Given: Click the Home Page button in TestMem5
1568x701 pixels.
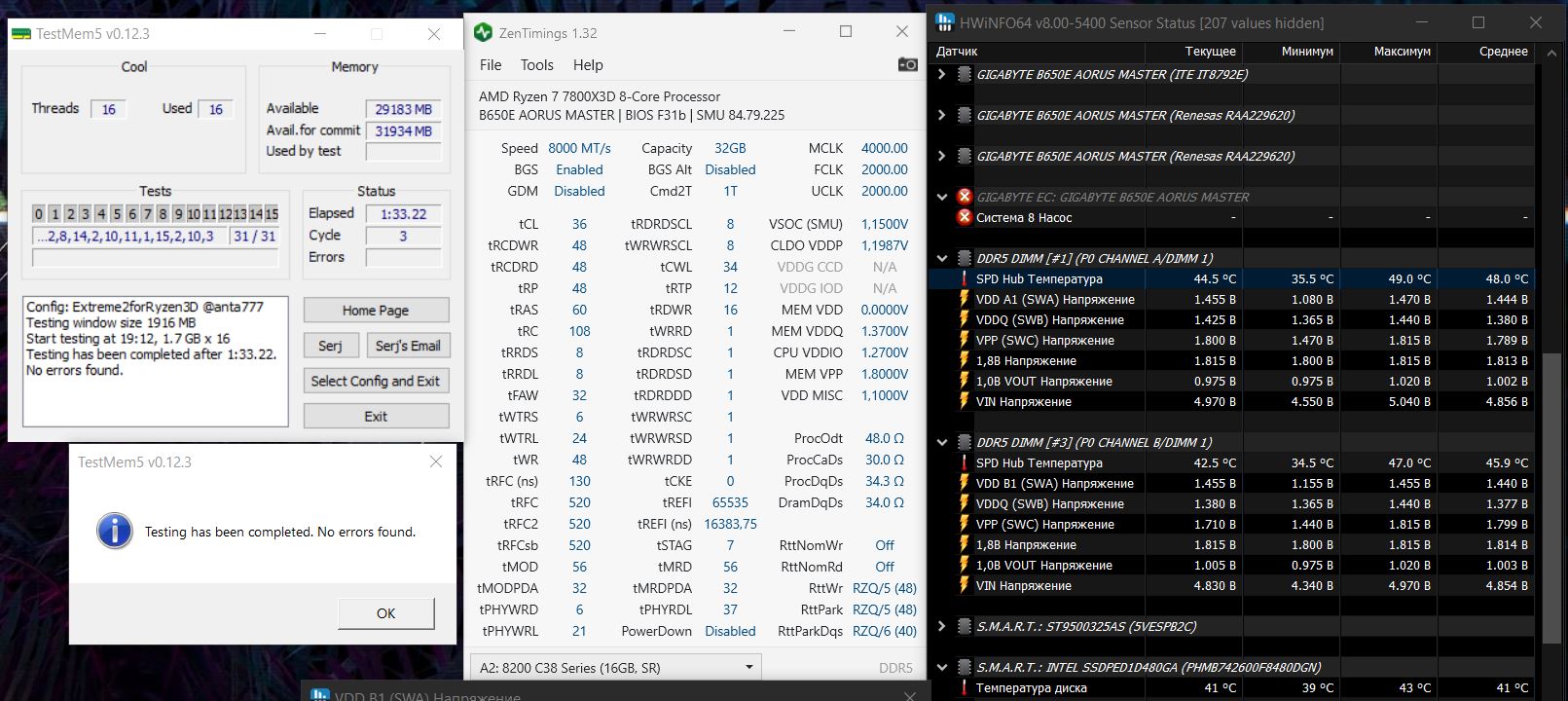Looking at the screenshot, I should (x=376, y=311).
